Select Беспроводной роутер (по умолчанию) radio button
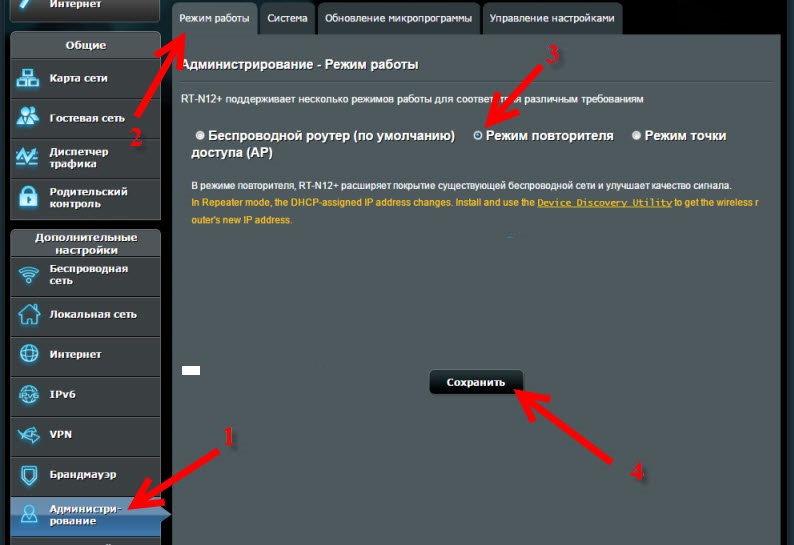 click(x=200, y=135)
